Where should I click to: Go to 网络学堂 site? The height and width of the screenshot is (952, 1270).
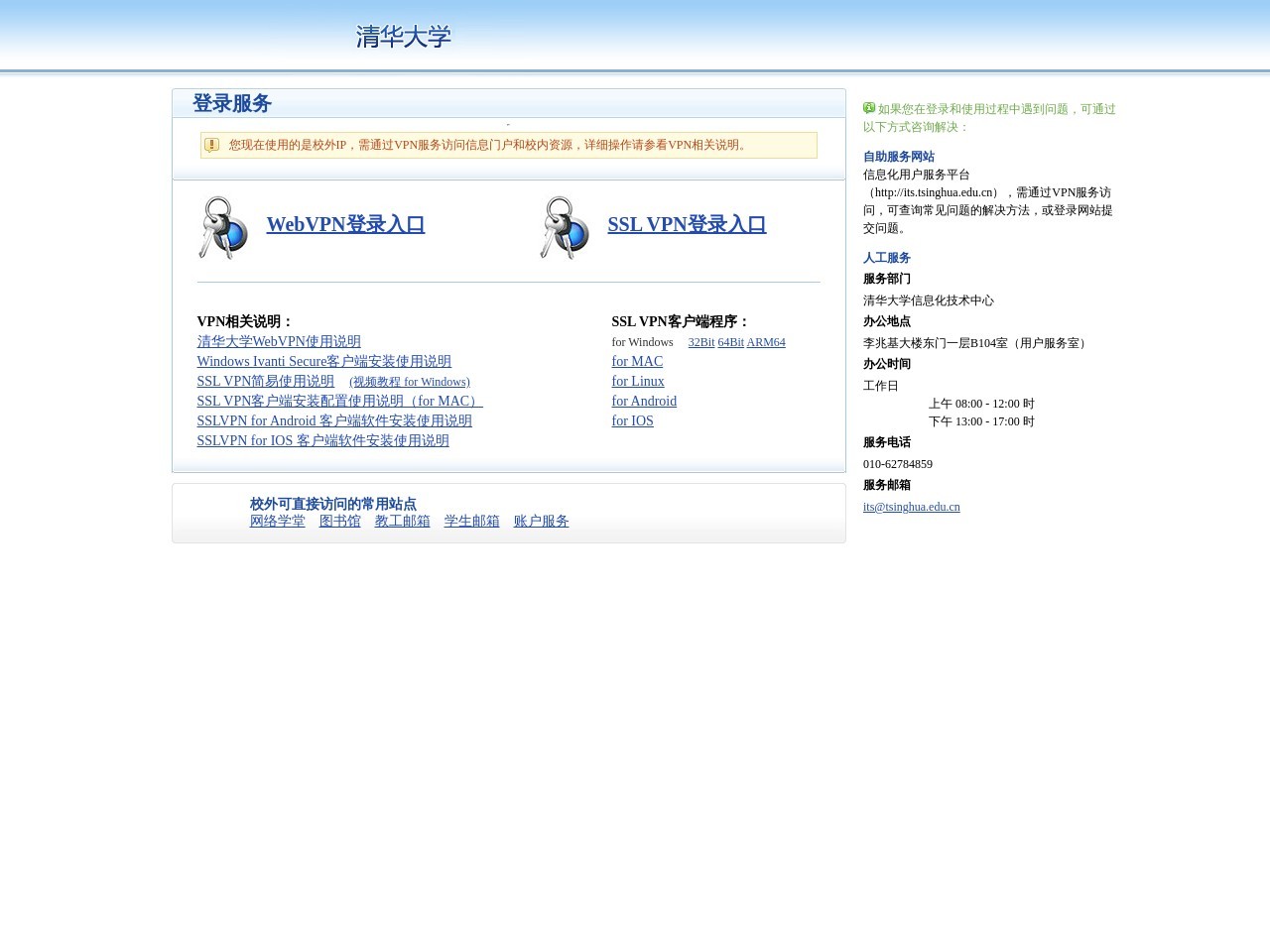pyautogui.click(x=278, y=521)
